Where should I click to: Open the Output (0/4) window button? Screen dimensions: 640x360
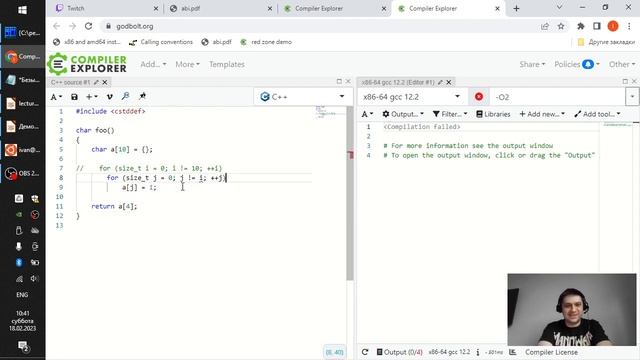[400, 352]
